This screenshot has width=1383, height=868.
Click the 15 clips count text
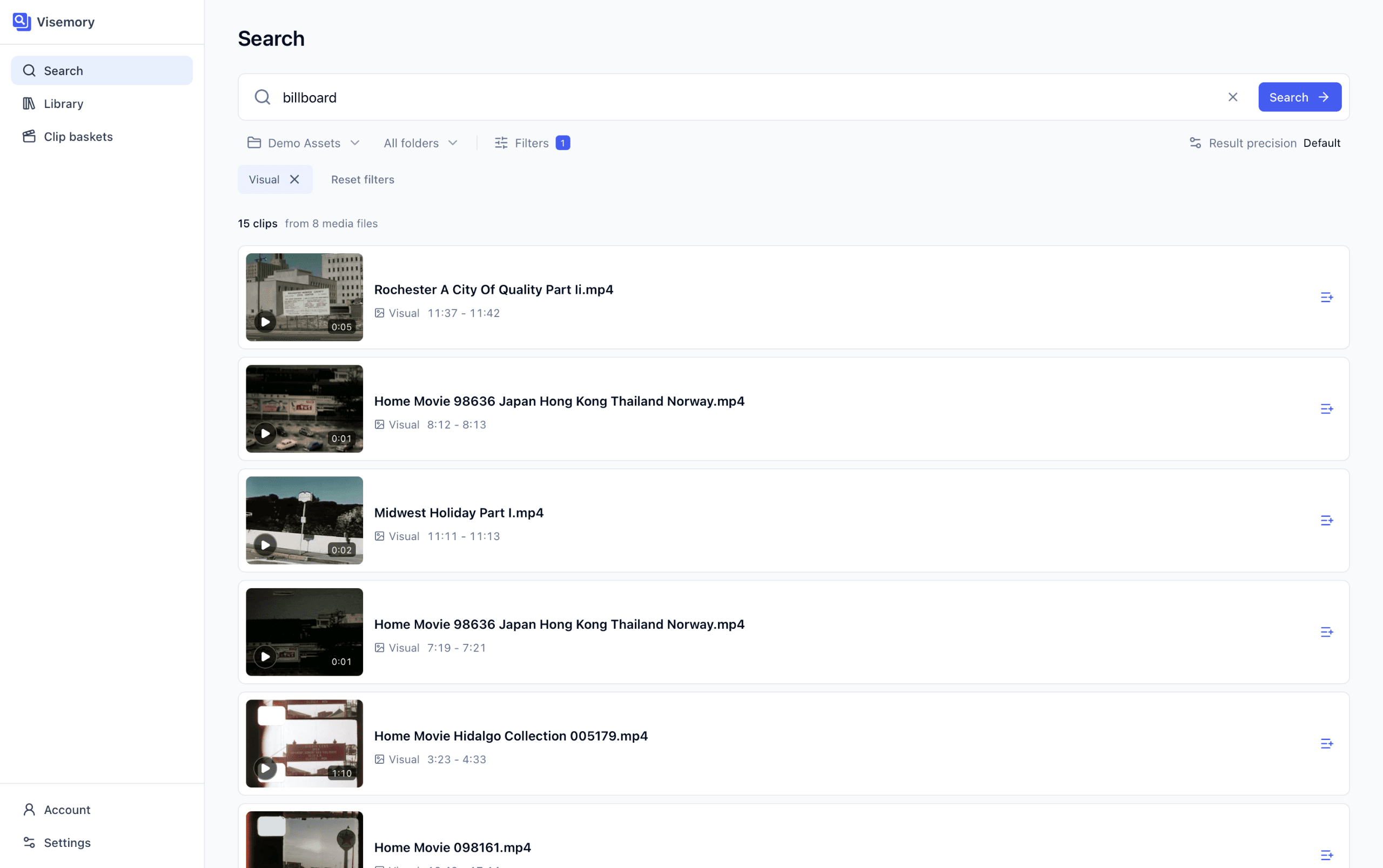pos(258,223)
